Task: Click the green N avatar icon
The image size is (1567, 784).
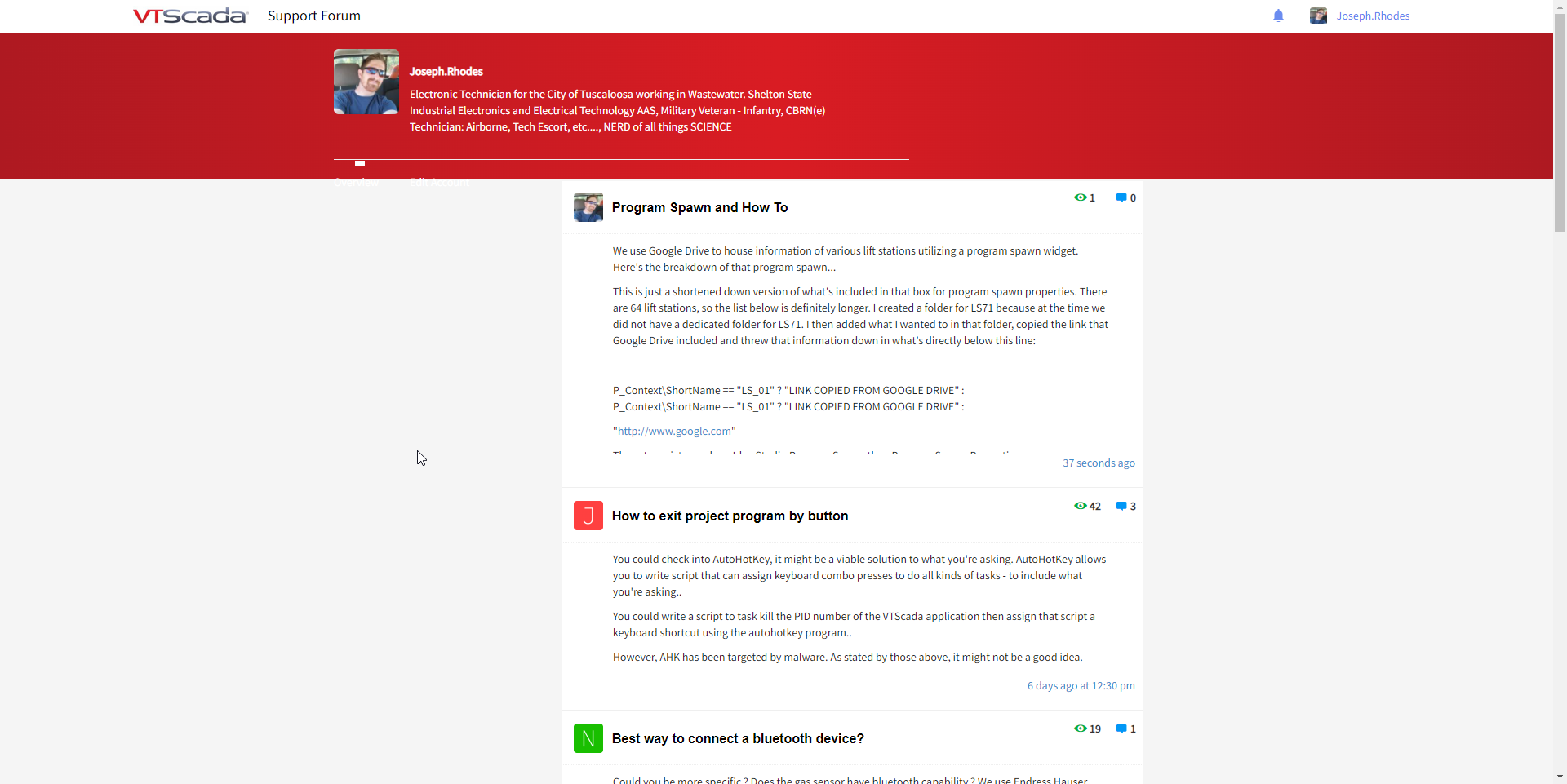Action: coord(588,738)
